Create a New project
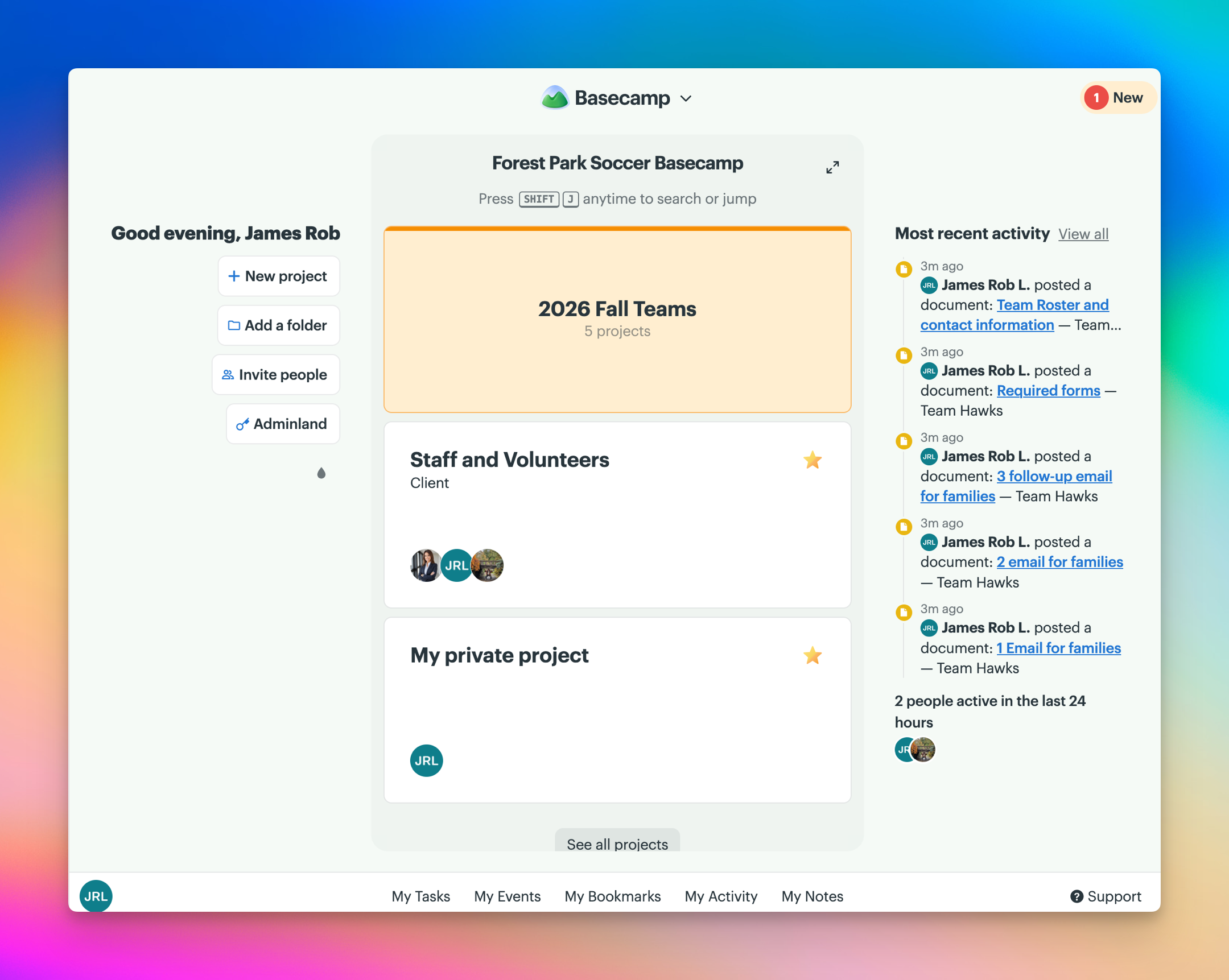 pos(279,276)
